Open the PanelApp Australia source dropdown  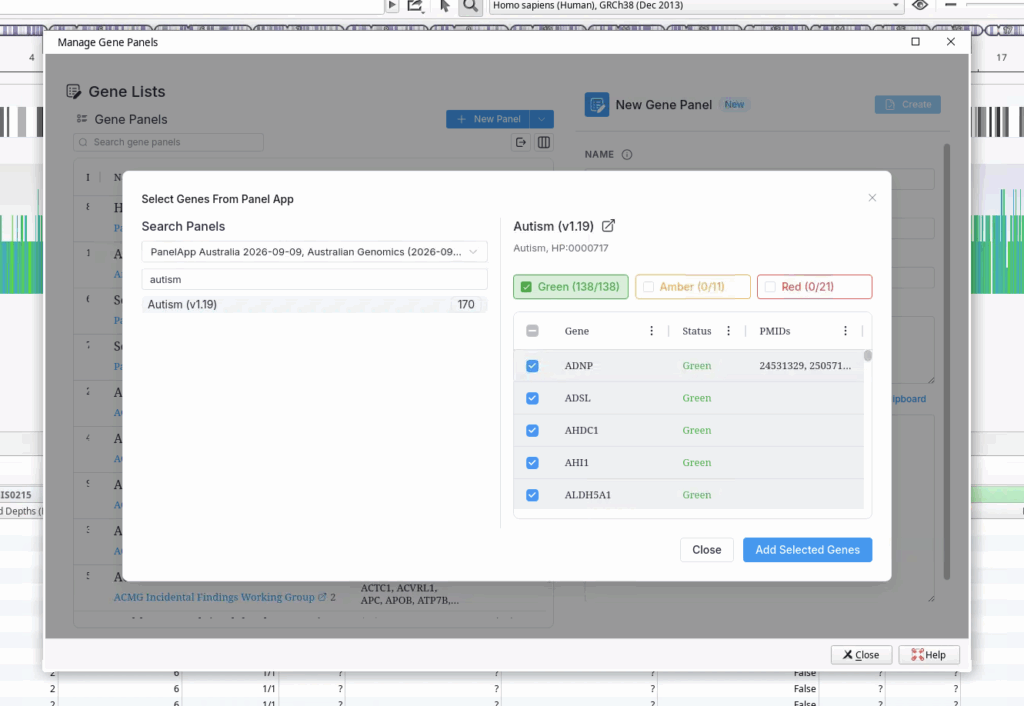click(x=314, y=252)
